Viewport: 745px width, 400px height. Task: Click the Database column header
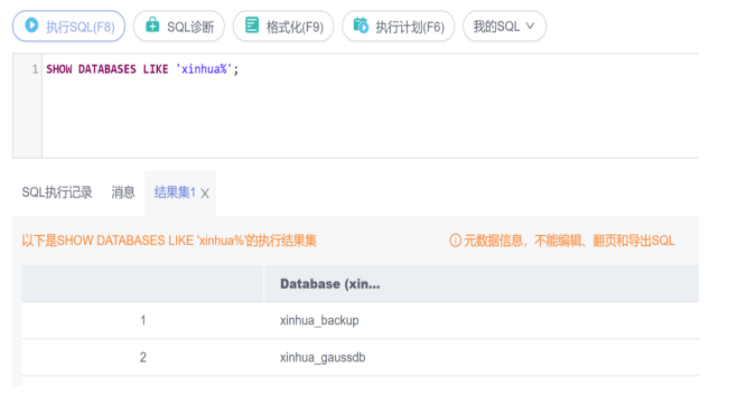point(330,284)
